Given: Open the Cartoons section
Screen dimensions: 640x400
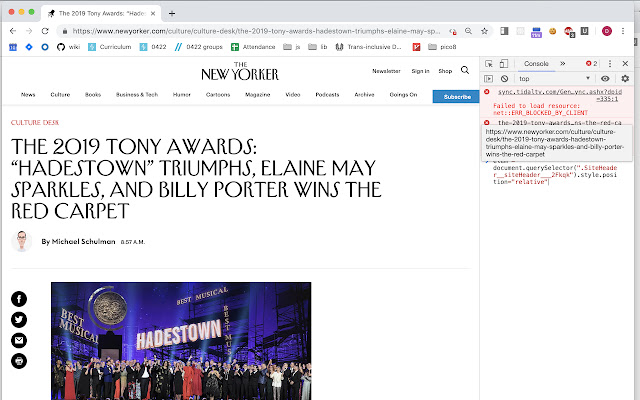Looking at the screenshot, I should 218,95.
